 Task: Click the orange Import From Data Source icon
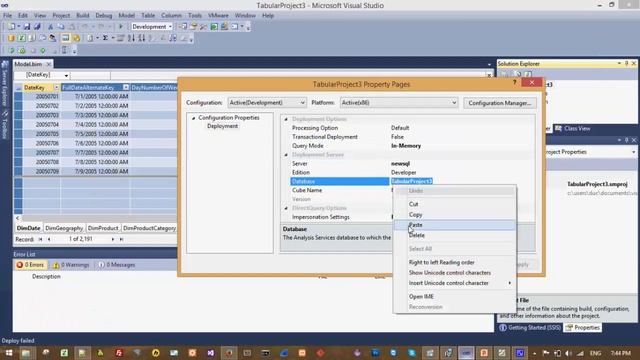point(11,38)
